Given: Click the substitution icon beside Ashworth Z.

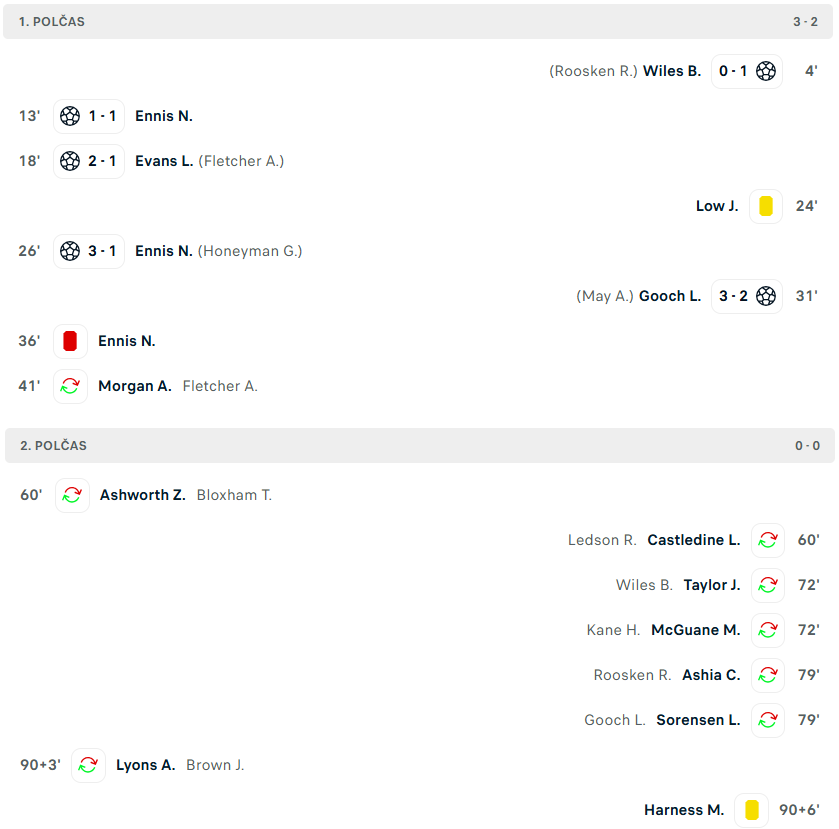Looking at the screenshot, I should point(72,495).
